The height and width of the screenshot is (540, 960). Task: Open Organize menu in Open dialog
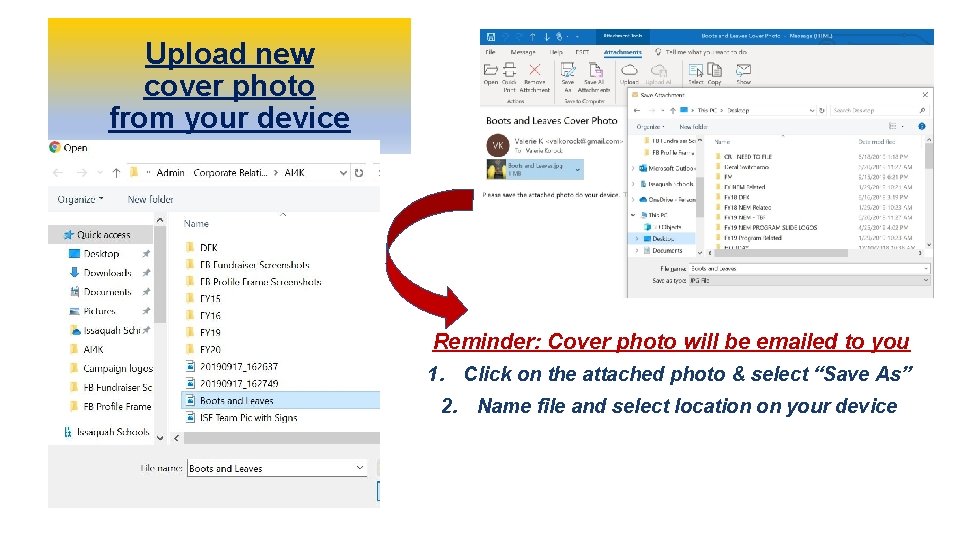(x=80, y=200)
